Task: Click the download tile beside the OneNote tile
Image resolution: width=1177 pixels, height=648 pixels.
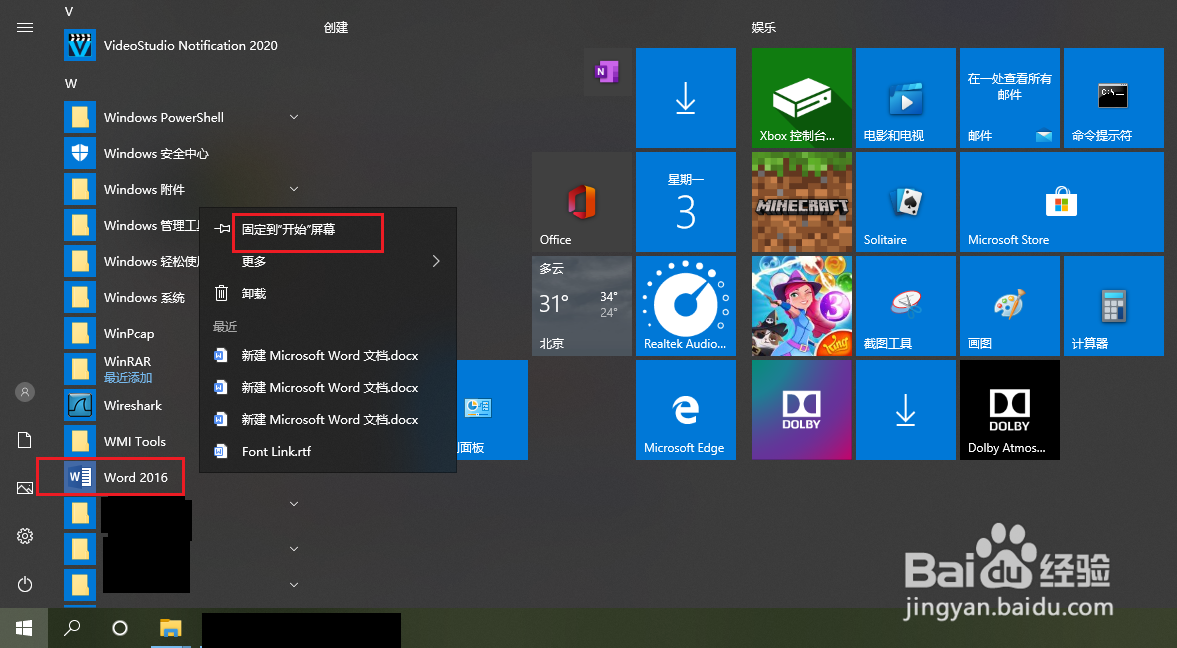Action: (686, 98)
